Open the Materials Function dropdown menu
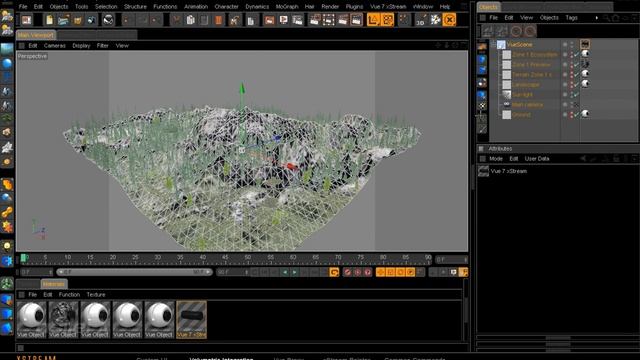Screen dimensions: 640x360 tap(69, 295)
